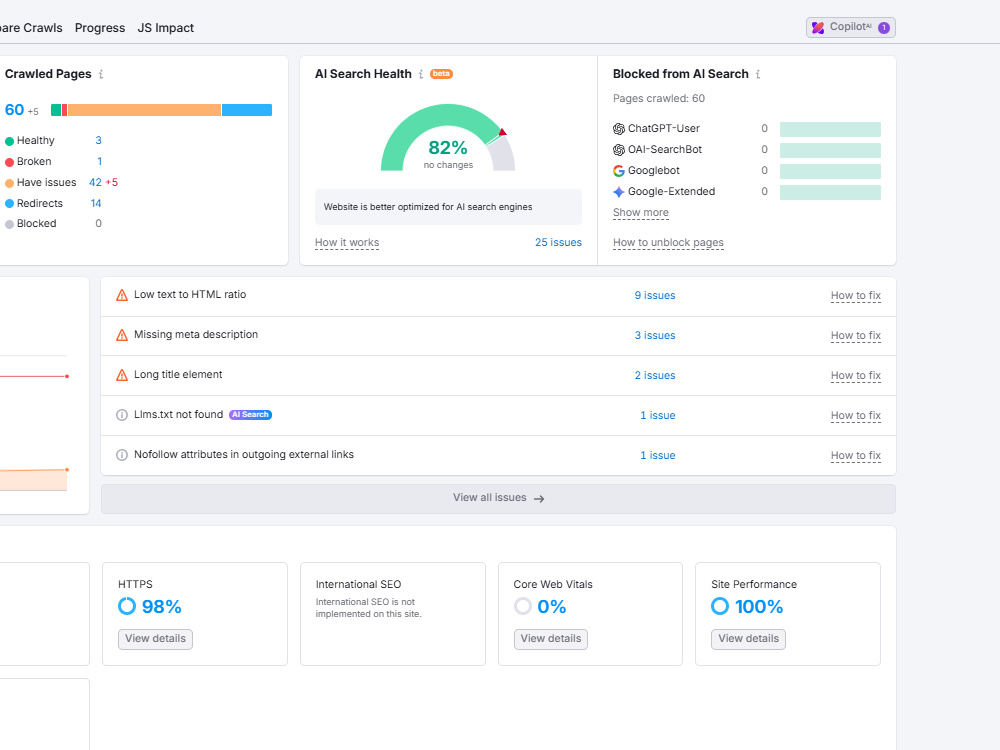The width and height of the screenshot is (1000, 750).
Task: Click the beta badge
Action: [x=441, y=74]
